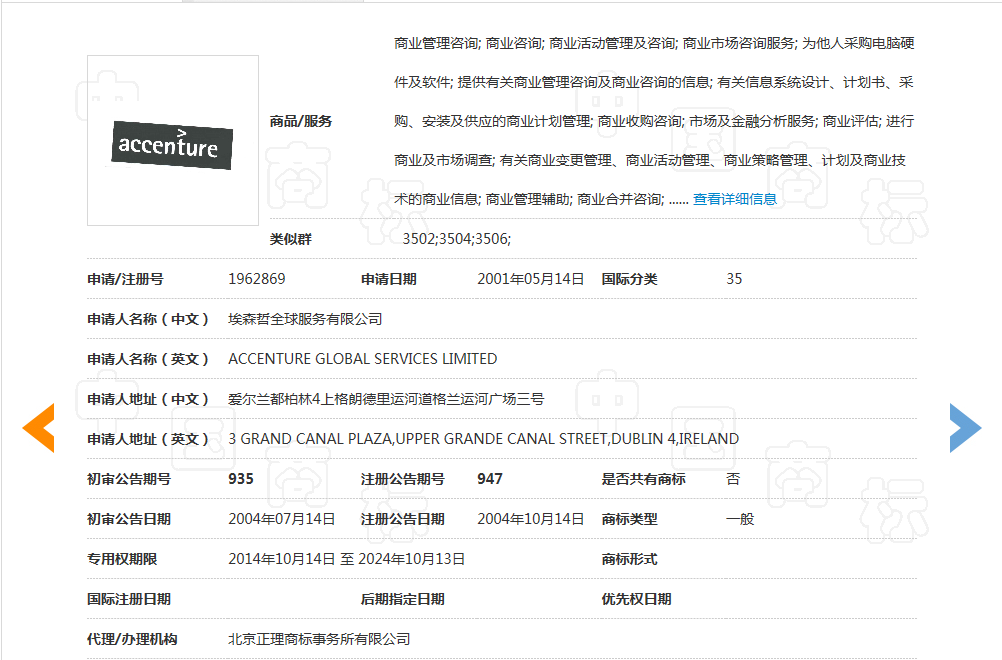1002x660 pixels.
Task: Select shared trademark value 否
Action: (733, 479)
